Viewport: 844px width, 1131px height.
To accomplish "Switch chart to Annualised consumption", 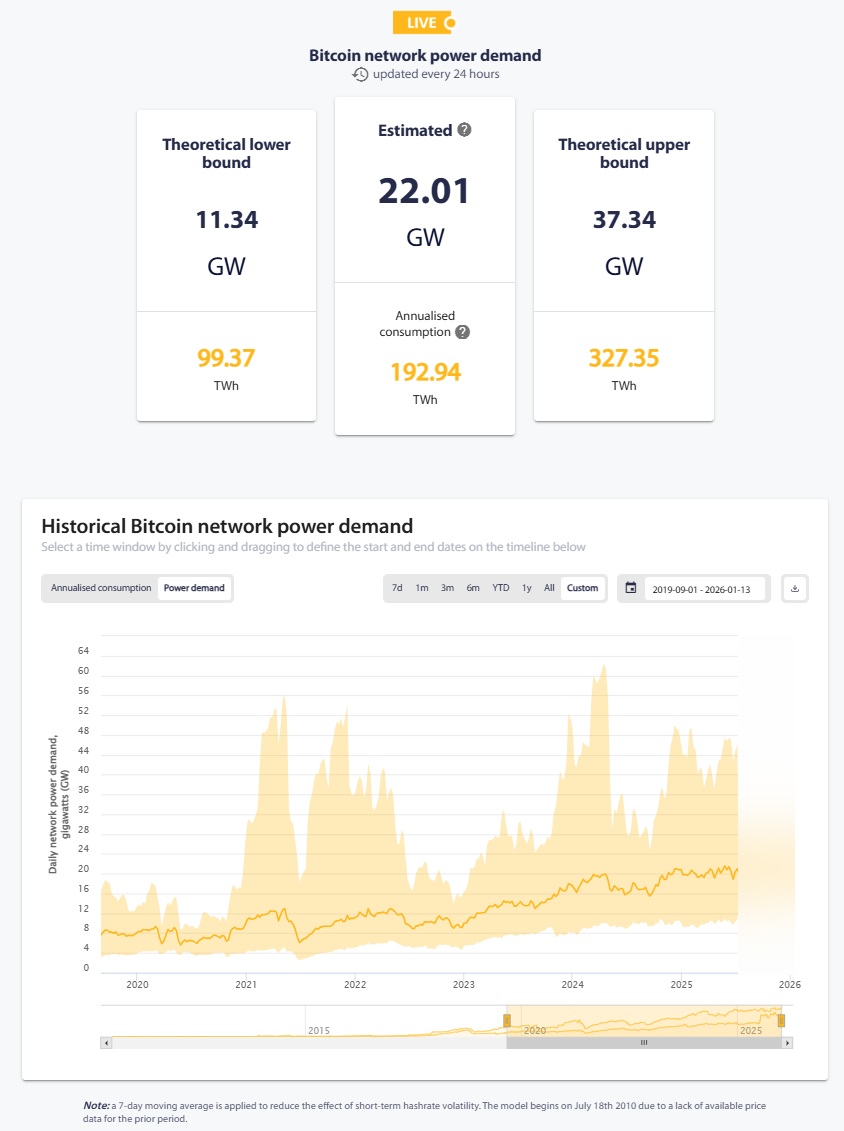I will pyautogui.click(x=101, y=588).
